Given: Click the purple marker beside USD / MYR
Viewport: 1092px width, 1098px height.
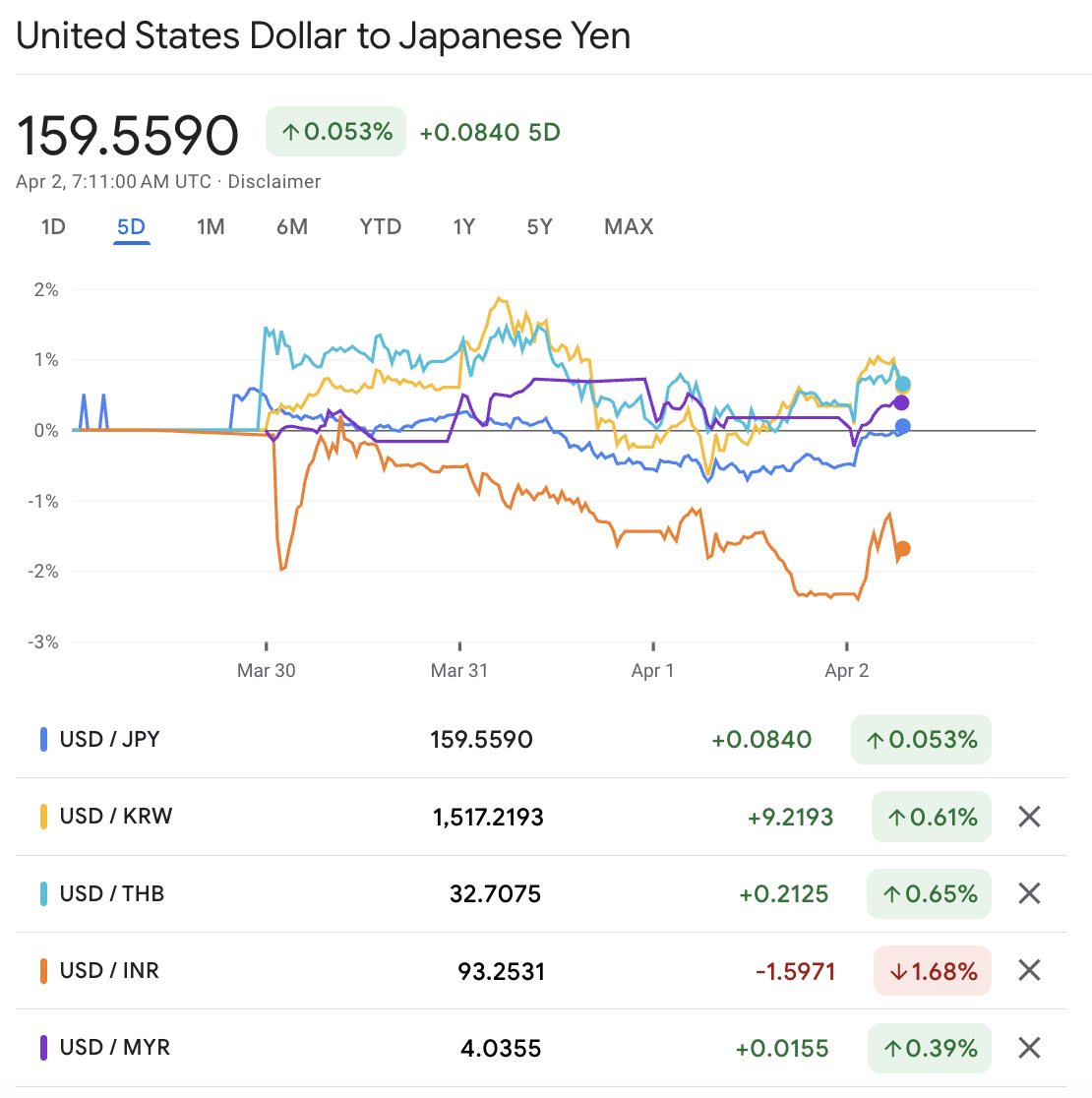Looking at the screenshot, I should (x=43, y=1048).
